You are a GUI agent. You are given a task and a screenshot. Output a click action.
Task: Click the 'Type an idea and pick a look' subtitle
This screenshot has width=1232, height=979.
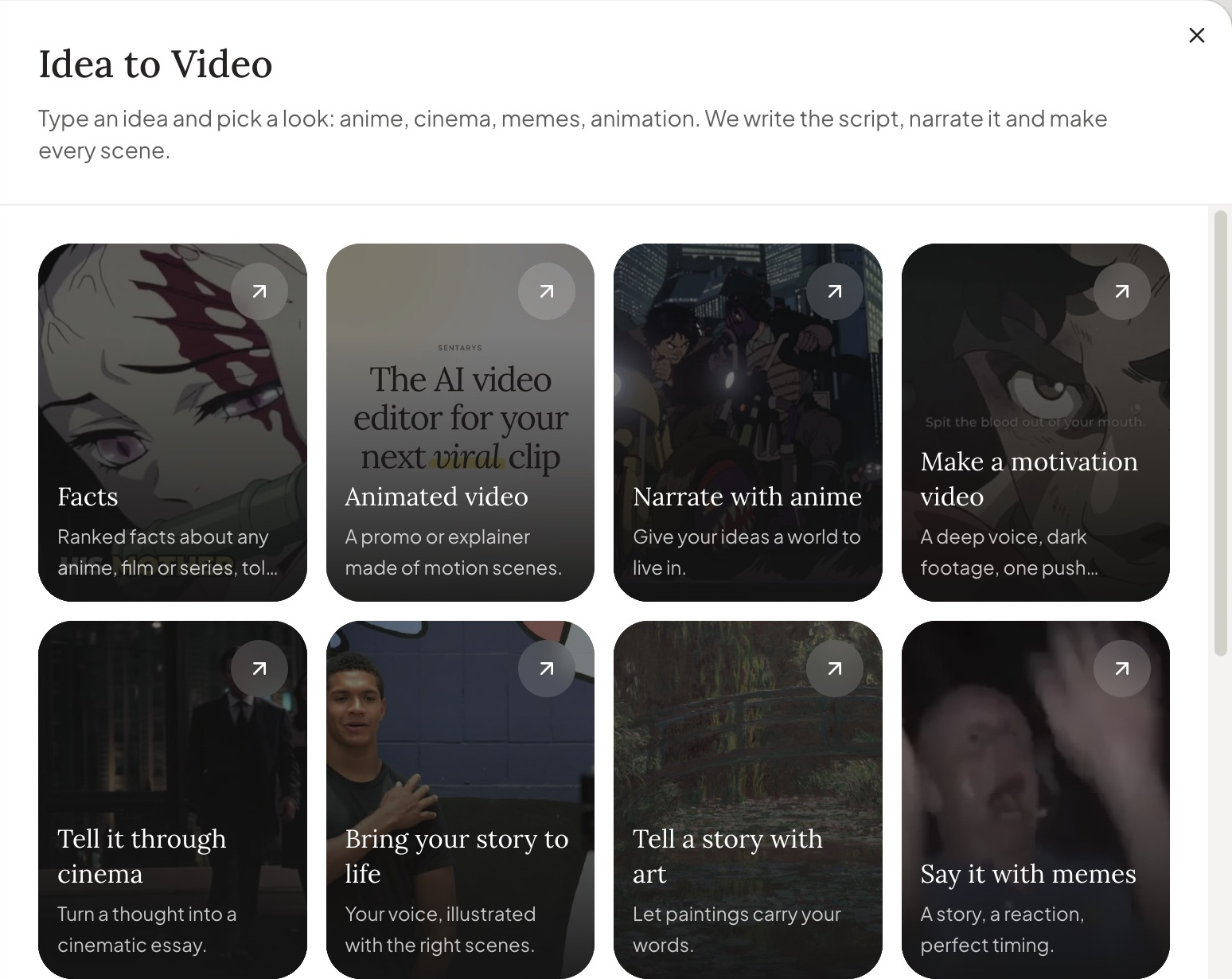tap(573, 135)
